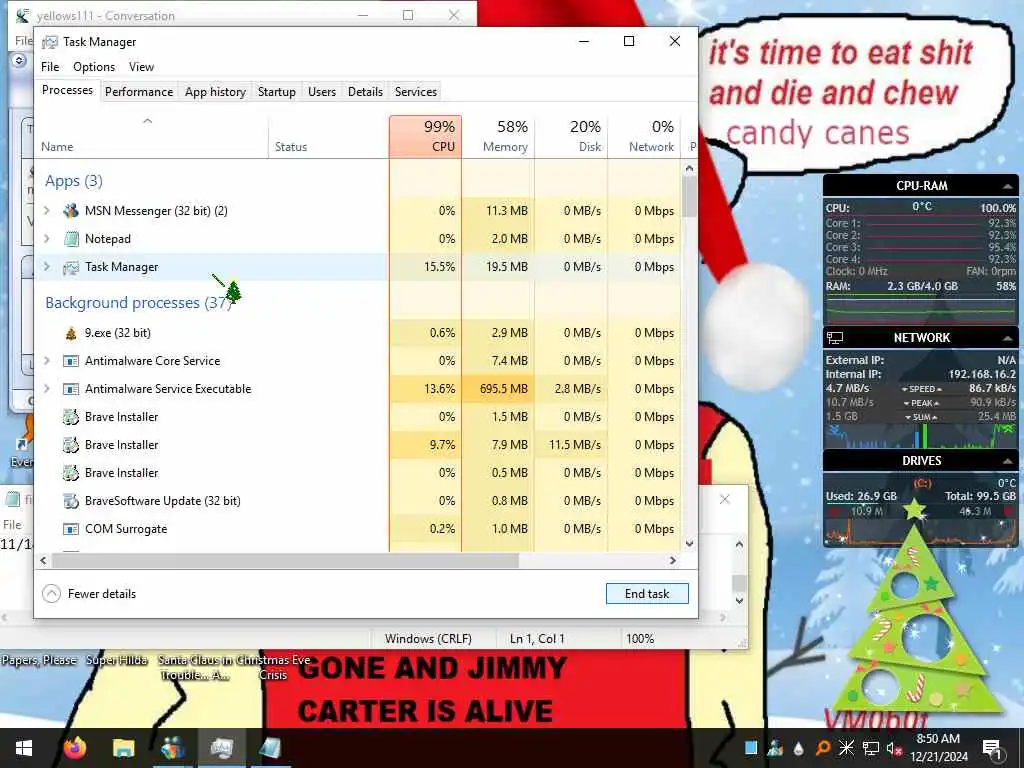Click the MSN Messenger process icon

coord(71,211)
